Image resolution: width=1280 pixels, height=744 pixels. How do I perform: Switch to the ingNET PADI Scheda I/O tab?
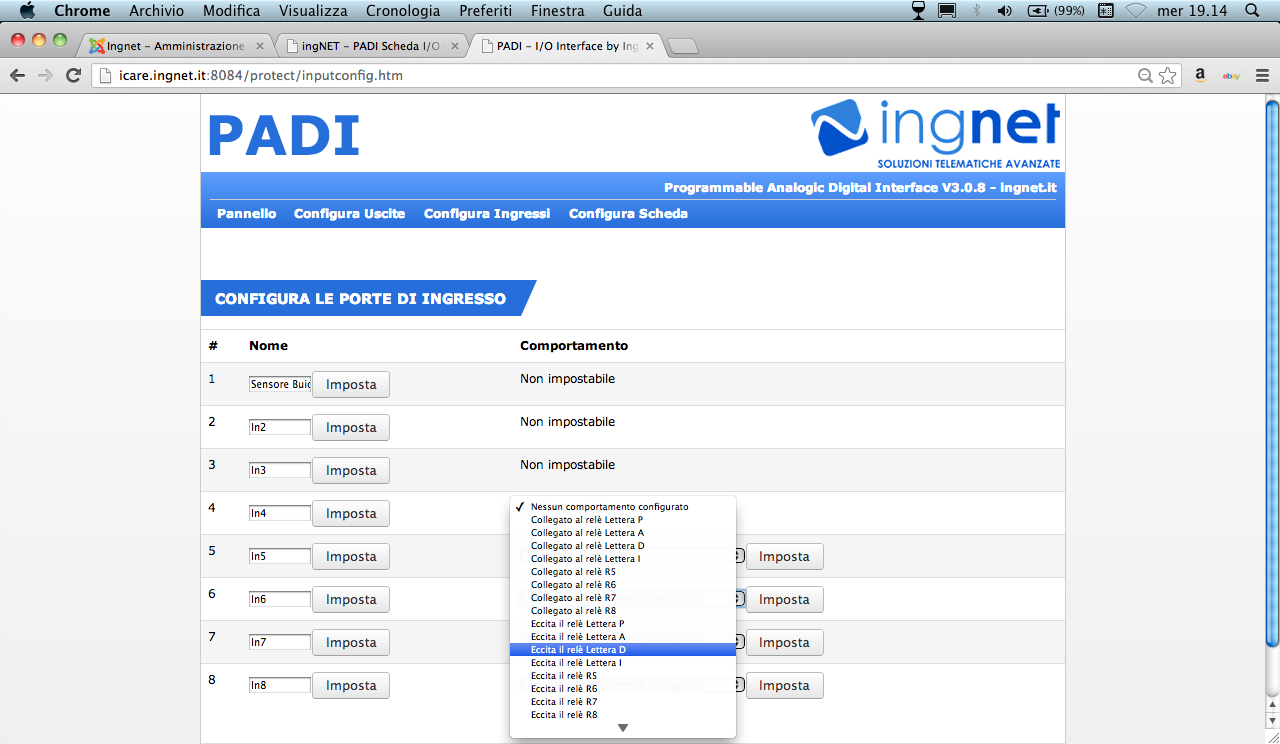click(370, 46)
